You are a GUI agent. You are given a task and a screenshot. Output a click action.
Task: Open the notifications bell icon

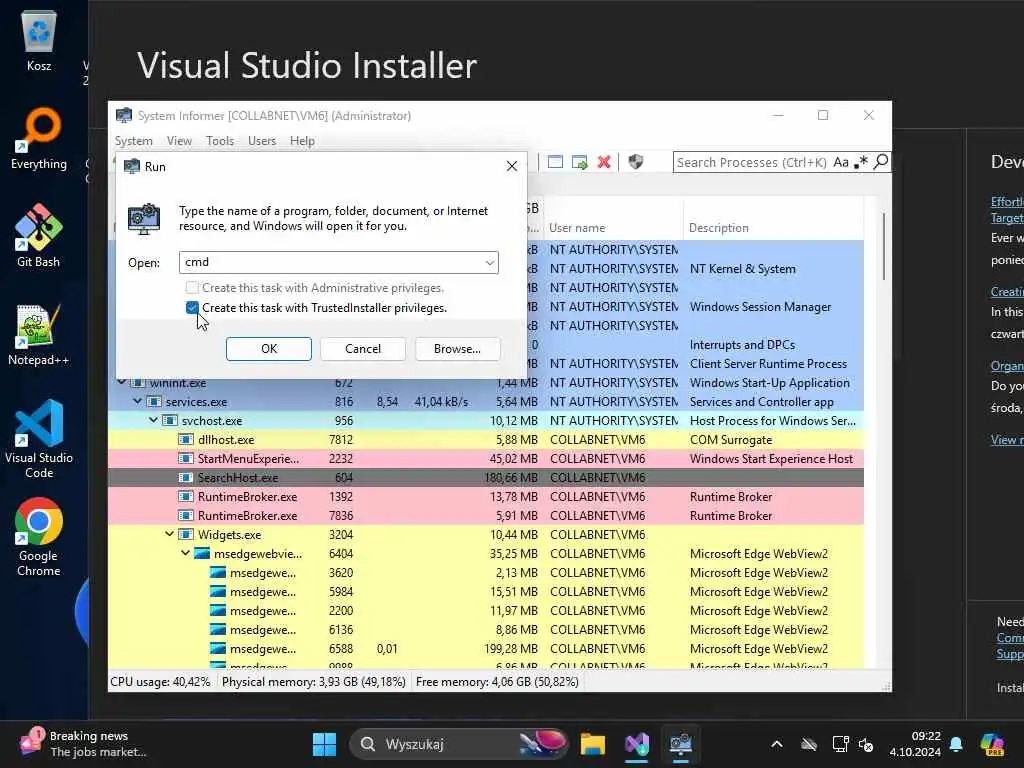pos(956,744)
